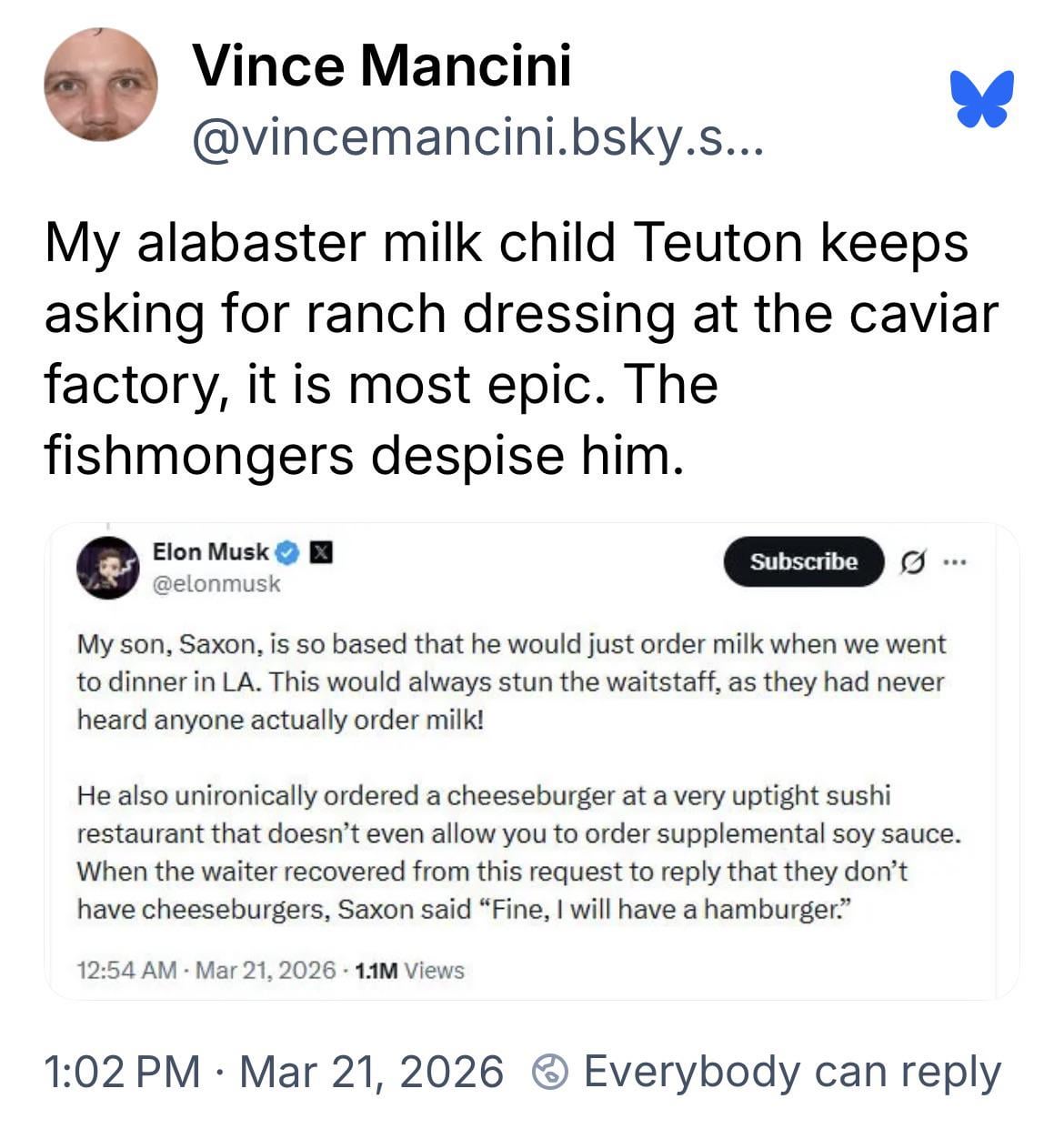This screenshot has height=1129, width=1064.
Task: Open the three-dot more options menu
Action: (x=953, y=562)
